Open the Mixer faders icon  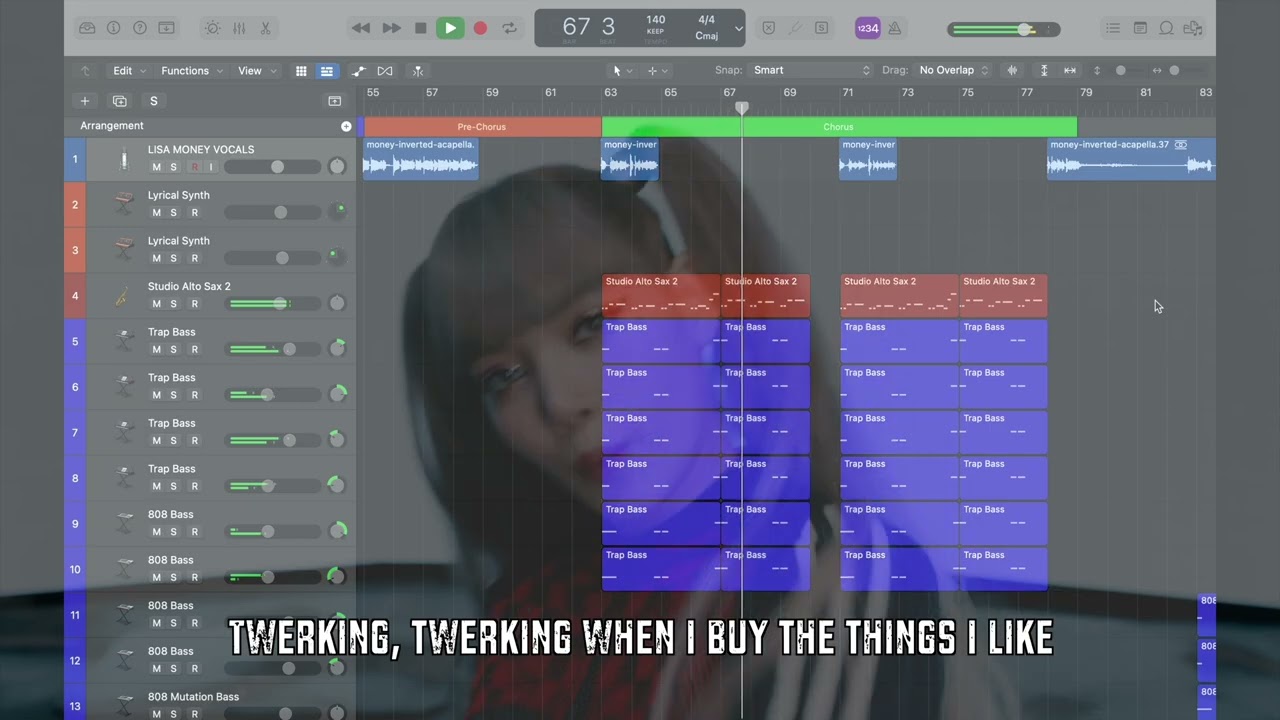click(239, 28)
